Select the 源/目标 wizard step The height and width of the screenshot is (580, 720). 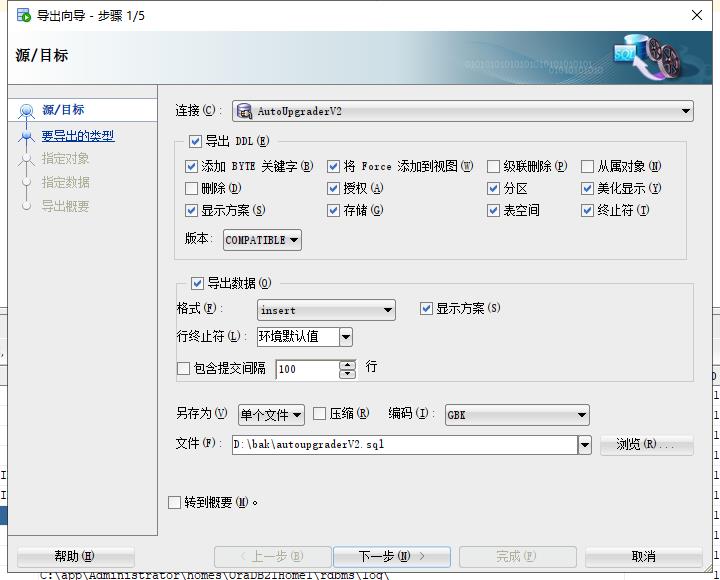pos(63,110)
